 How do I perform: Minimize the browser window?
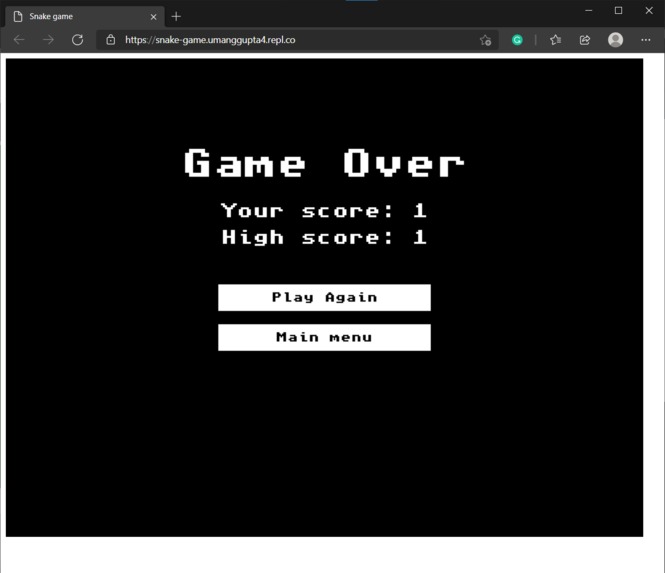[x=589, y=11]
